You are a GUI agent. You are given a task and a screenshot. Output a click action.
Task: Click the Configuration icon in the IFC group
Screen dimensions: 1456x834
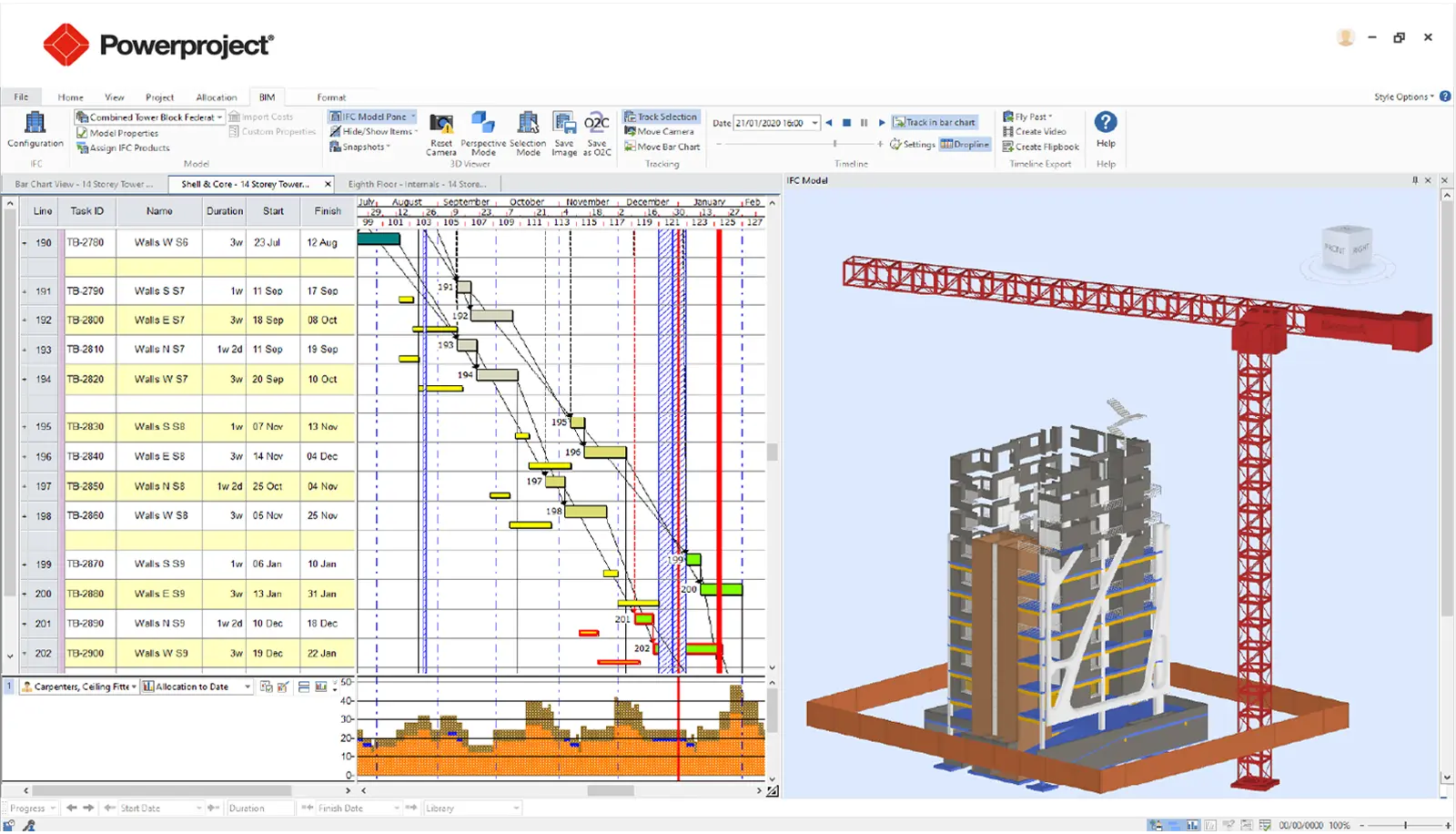tap(34, 129)
